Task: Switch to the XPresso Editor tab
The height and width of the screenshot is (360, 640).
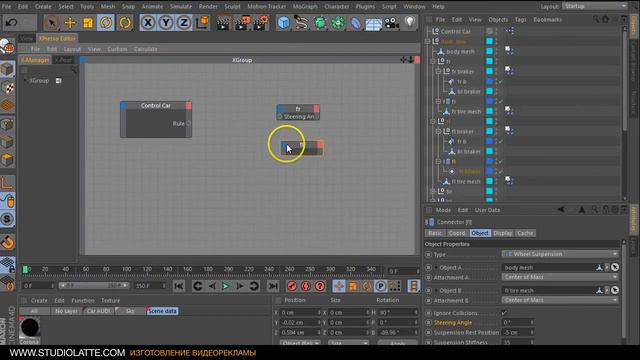Action: [57, 38]
